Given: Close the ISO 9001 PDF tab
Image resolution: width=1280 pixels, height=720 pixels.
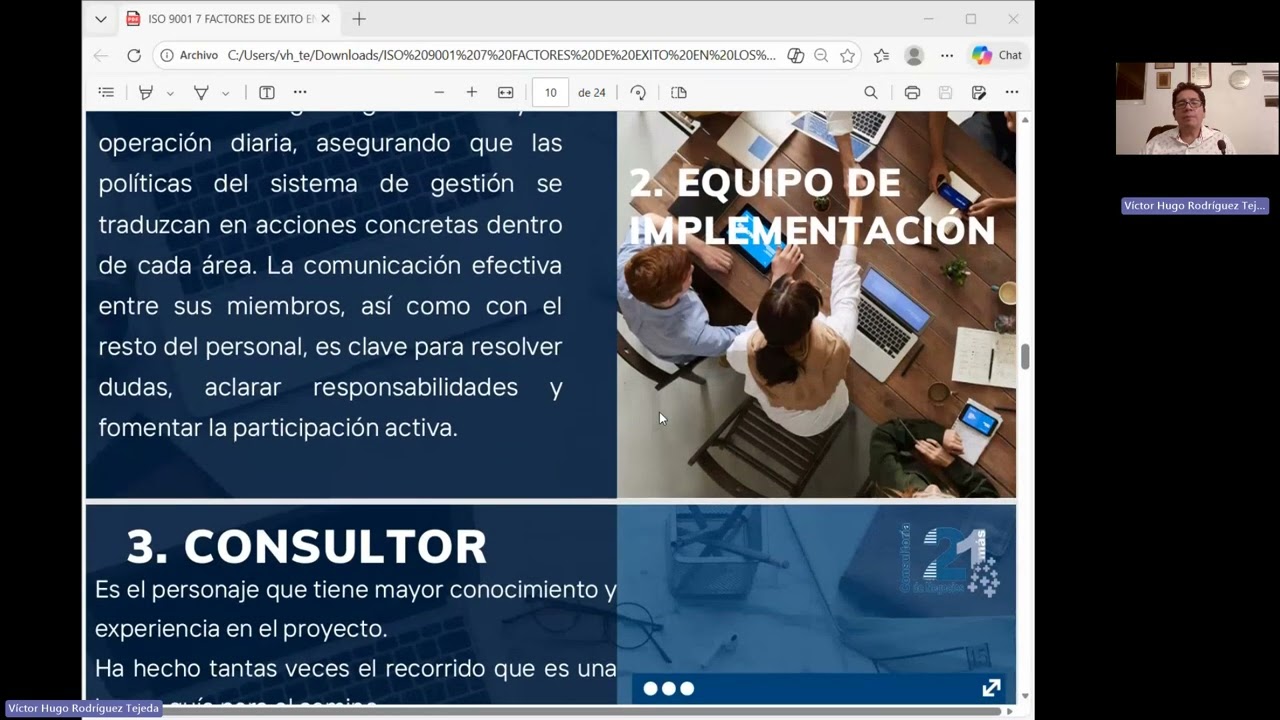Looking at the screenshot, I should (x=325, y=19).
